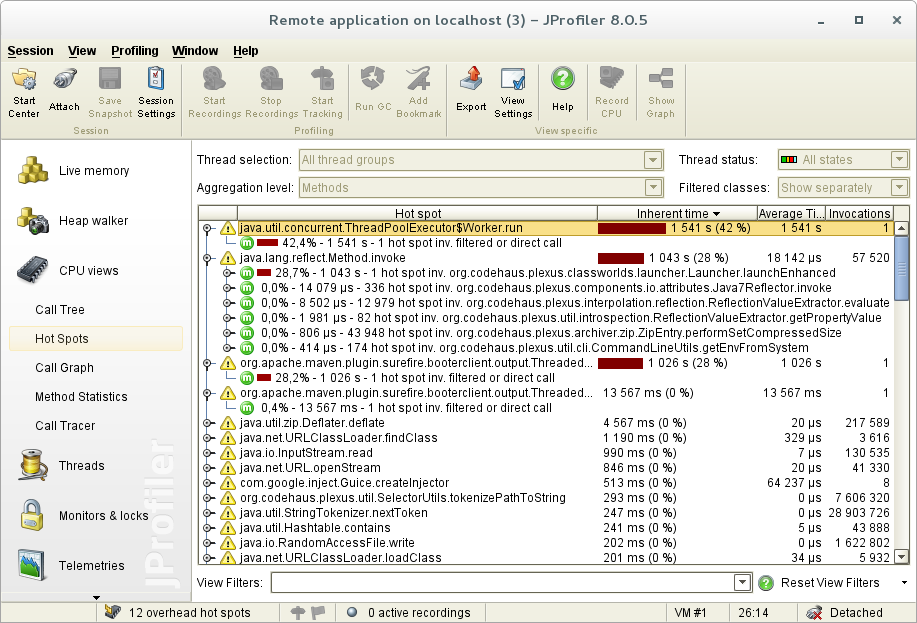Select the java.io.RandomAccessFile.write row

(x=546, y=543)
